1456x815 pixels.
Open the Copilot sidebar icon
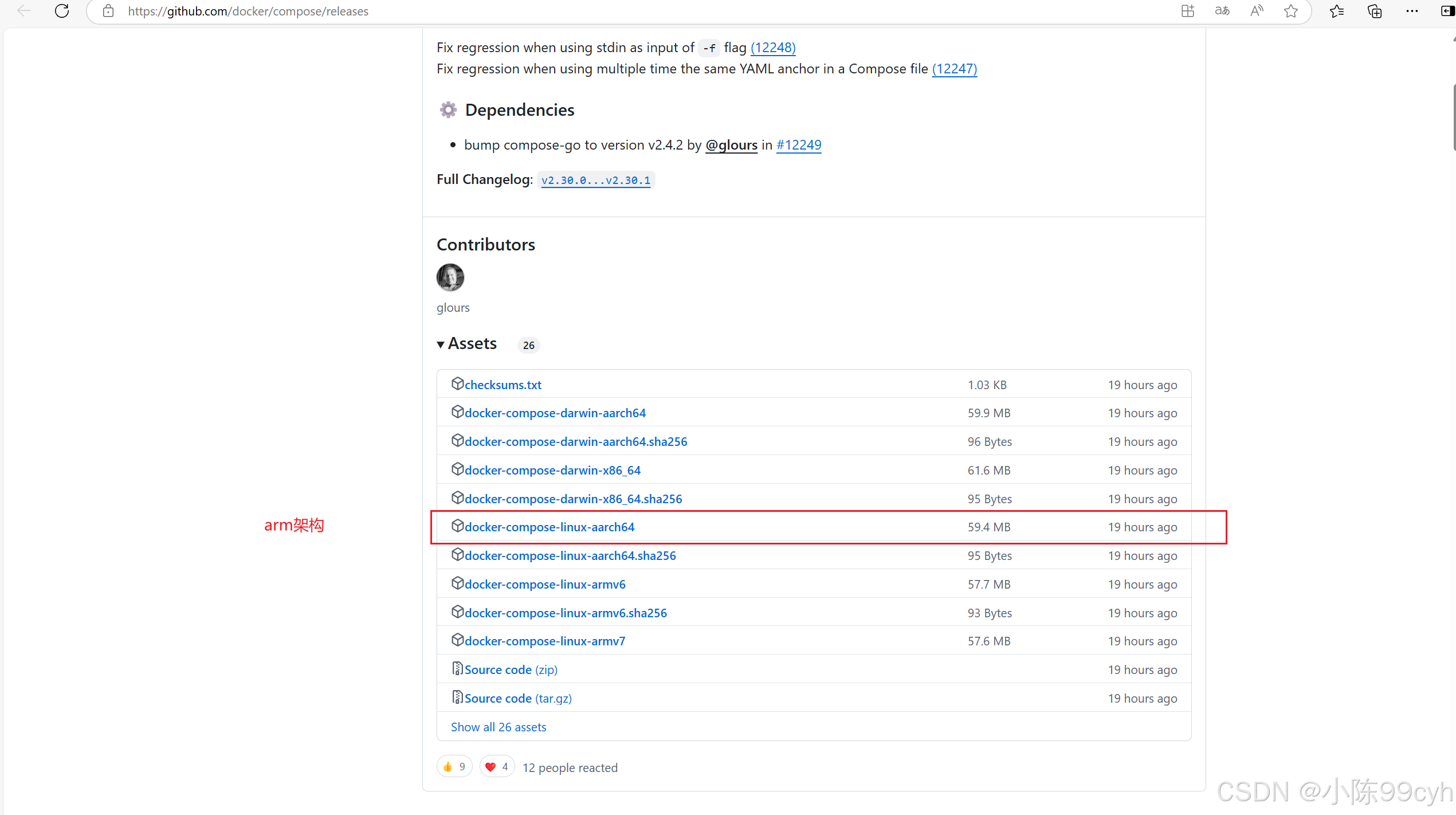tap(1447, 11)
